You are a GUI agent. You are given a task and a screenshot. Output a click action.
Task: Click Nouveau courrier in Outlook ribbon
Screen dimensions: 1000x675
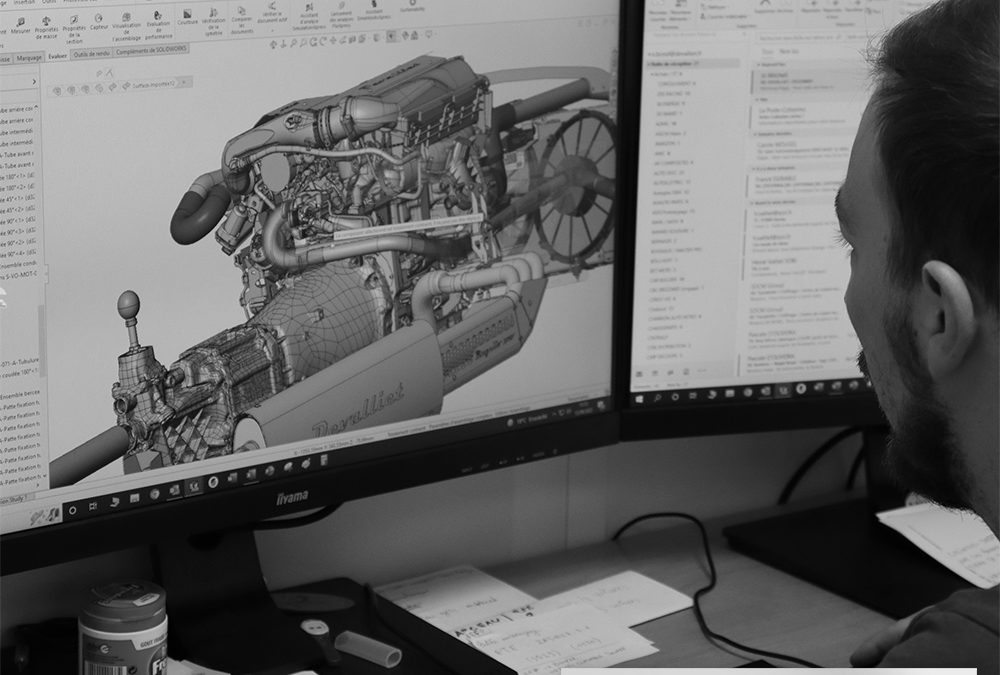(x=658, y=11)
